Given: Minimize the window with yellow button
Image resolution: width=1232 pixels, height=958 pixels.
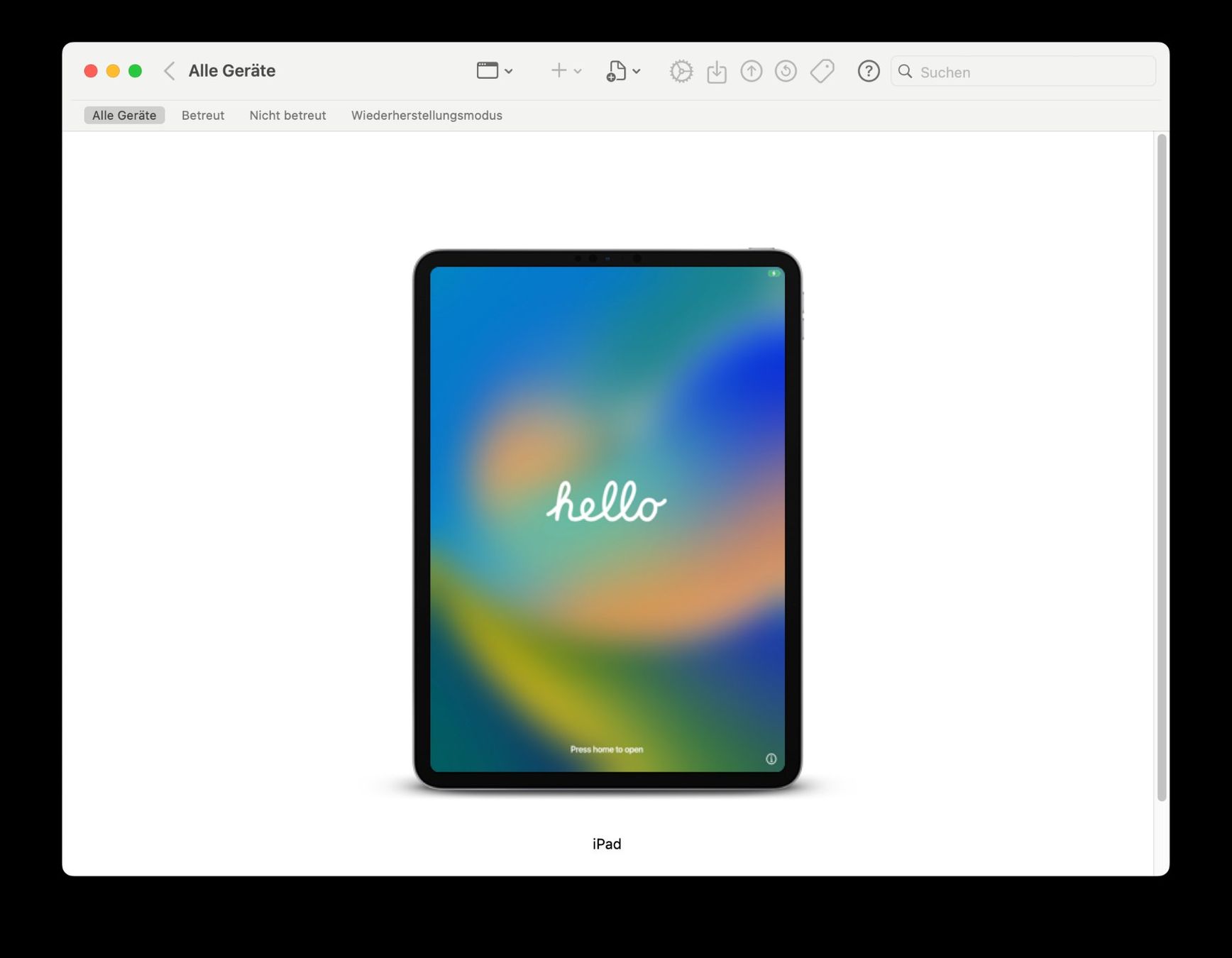Looking at the screenshot, I should click(x=113, y=71).
